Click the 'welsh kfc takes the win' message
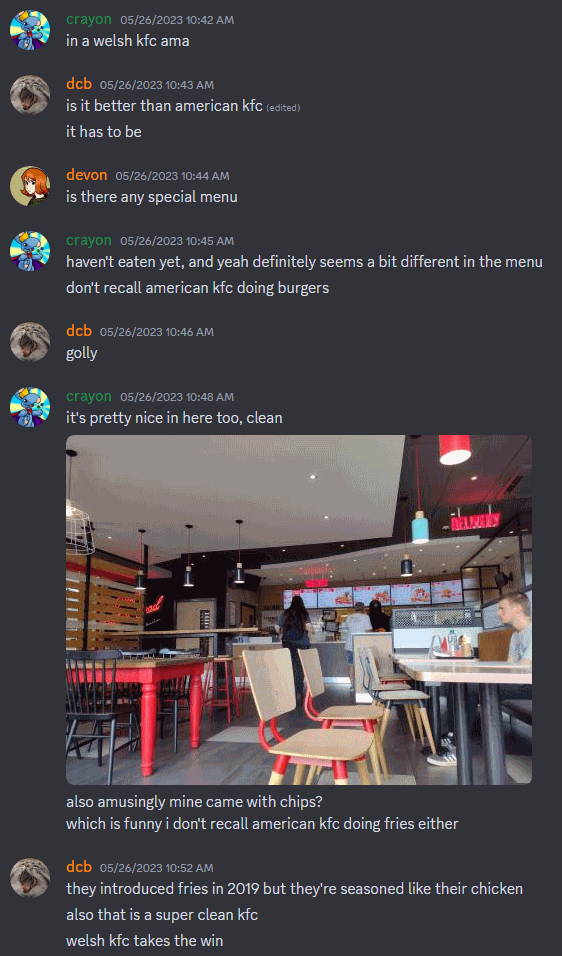The height and width of the screenshot is (956, 562). click(x=144, y=941)
